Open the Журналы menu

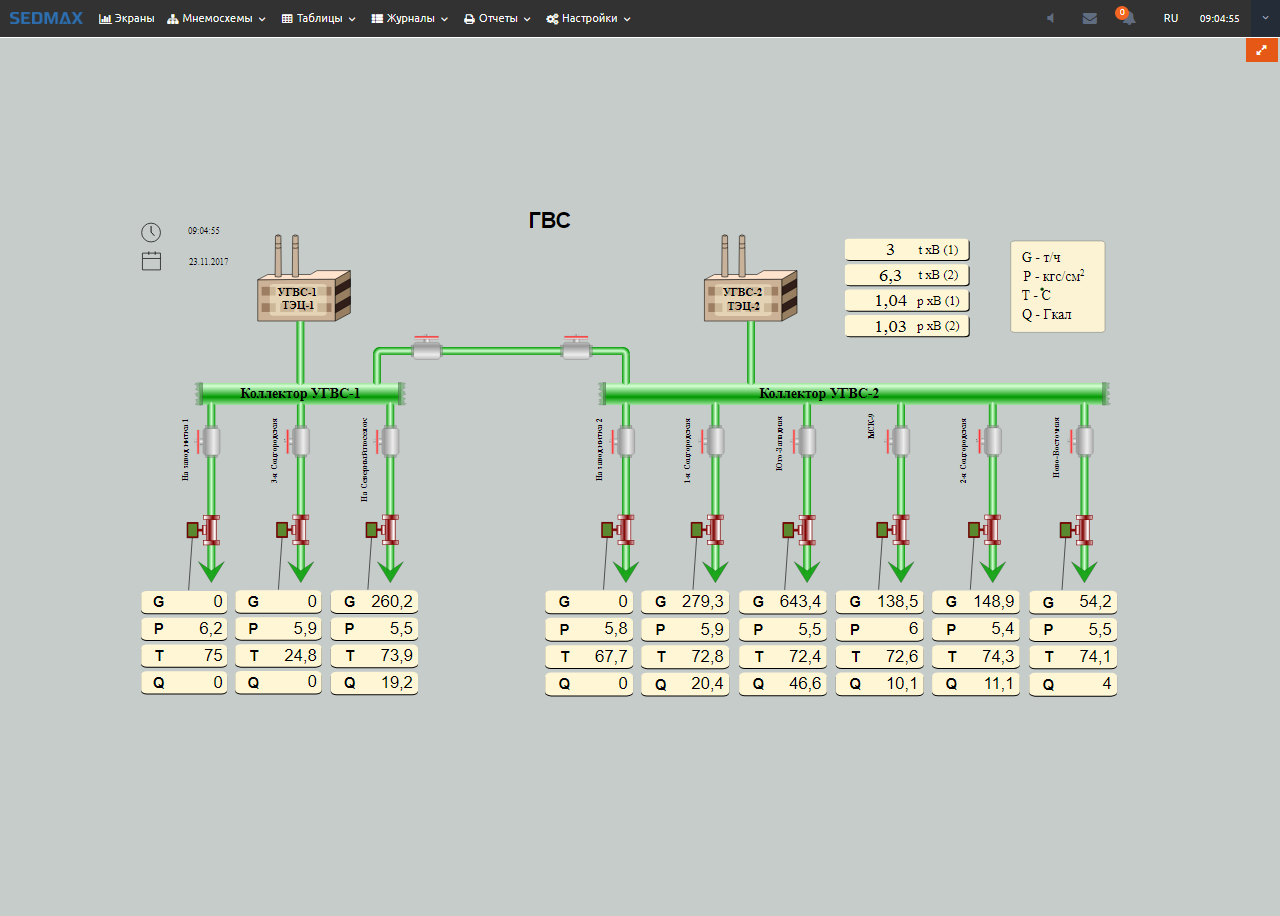coord(410,18)
